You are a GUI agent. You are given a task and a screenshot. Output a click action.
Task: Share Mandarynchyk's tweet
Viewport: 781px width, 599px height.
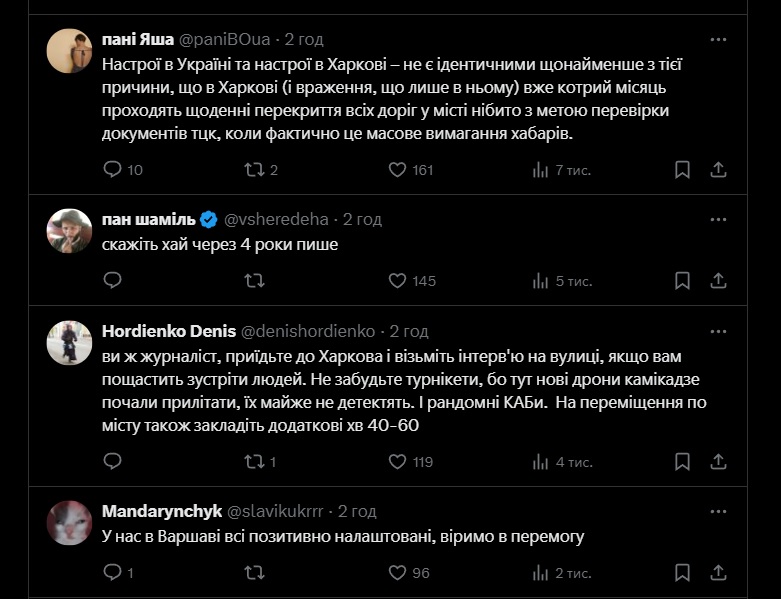(717, 573)
